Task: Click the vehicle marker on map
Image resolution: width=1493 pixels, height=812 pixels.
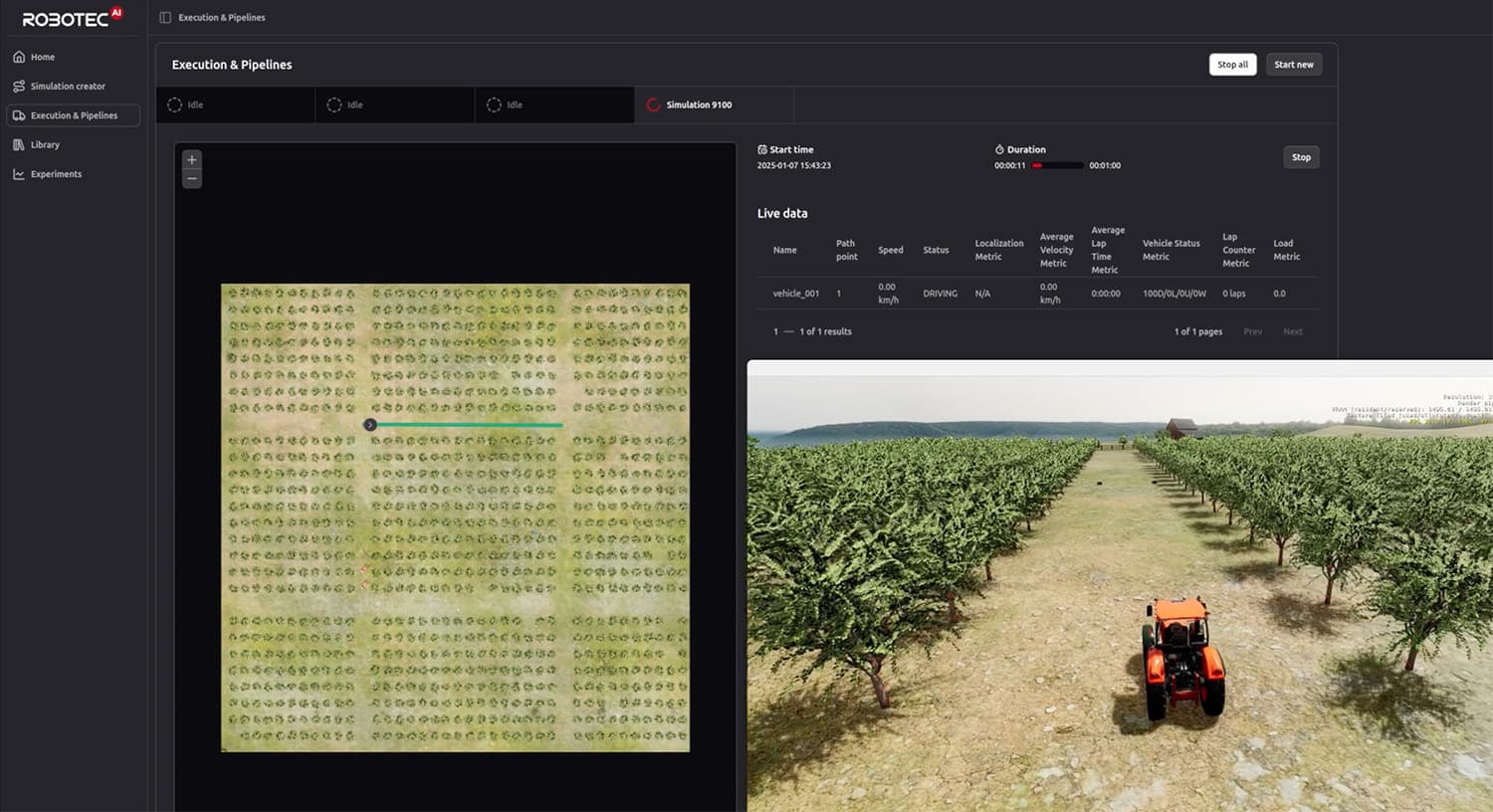Action: coord(370,425)
